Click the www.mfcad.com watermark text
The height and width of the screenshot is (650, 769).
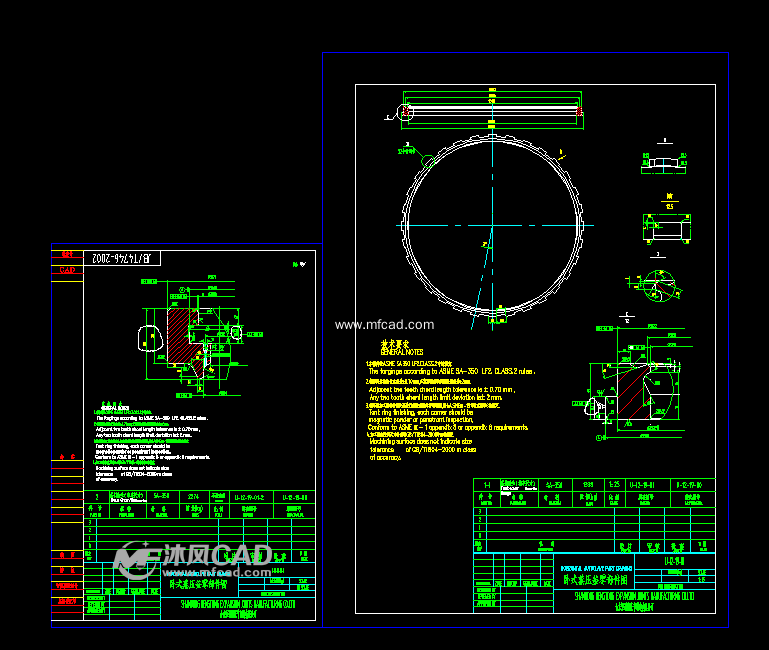click(x=385, y=325)
